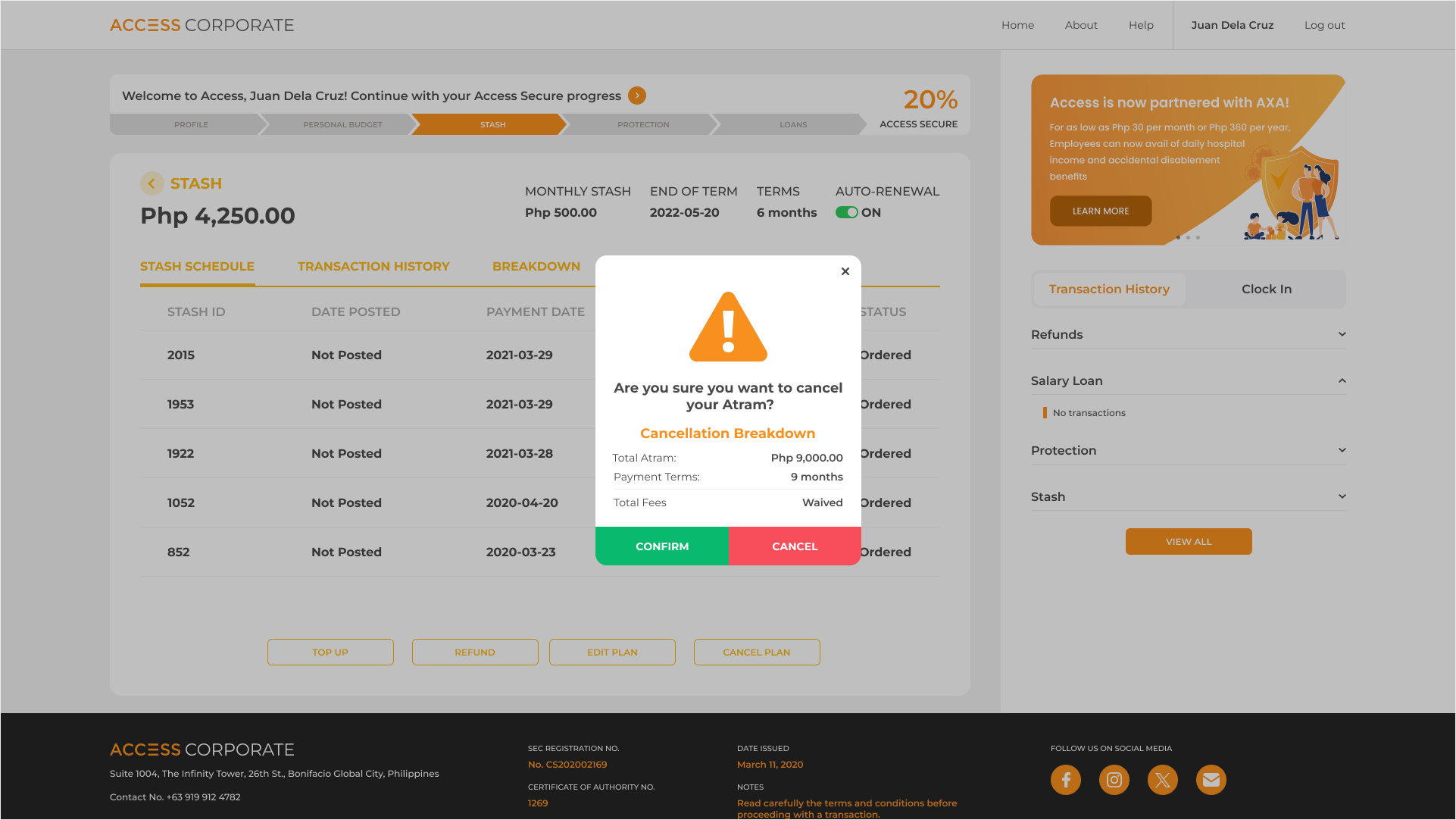The image size is (1456, 820).
Task: Close the dialog with the X icon
Action: (845, 271)
